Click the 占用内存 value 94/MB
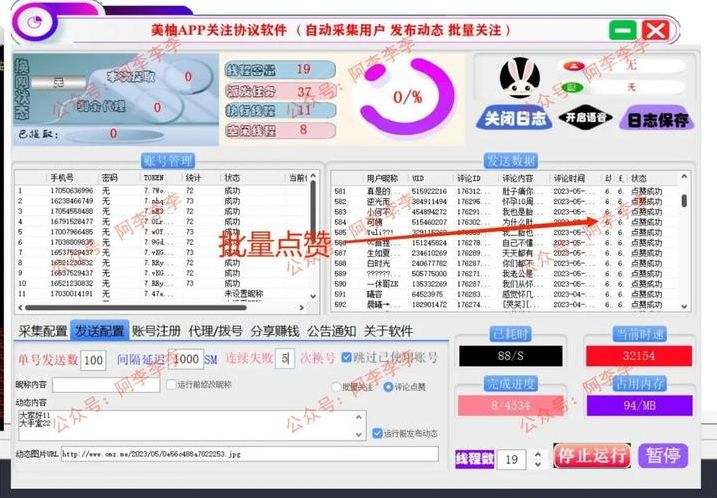This screenshot has height=498, width=717. [x=639, y=405]
